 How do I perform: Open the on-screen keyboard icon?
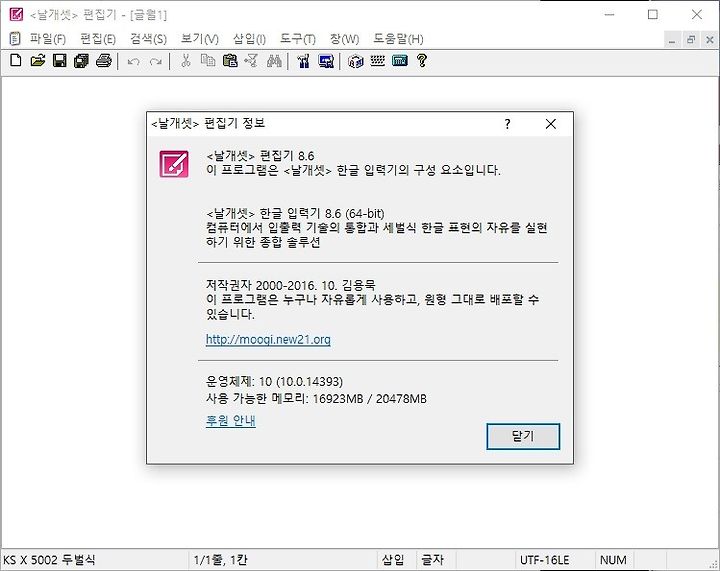point(377,61)
